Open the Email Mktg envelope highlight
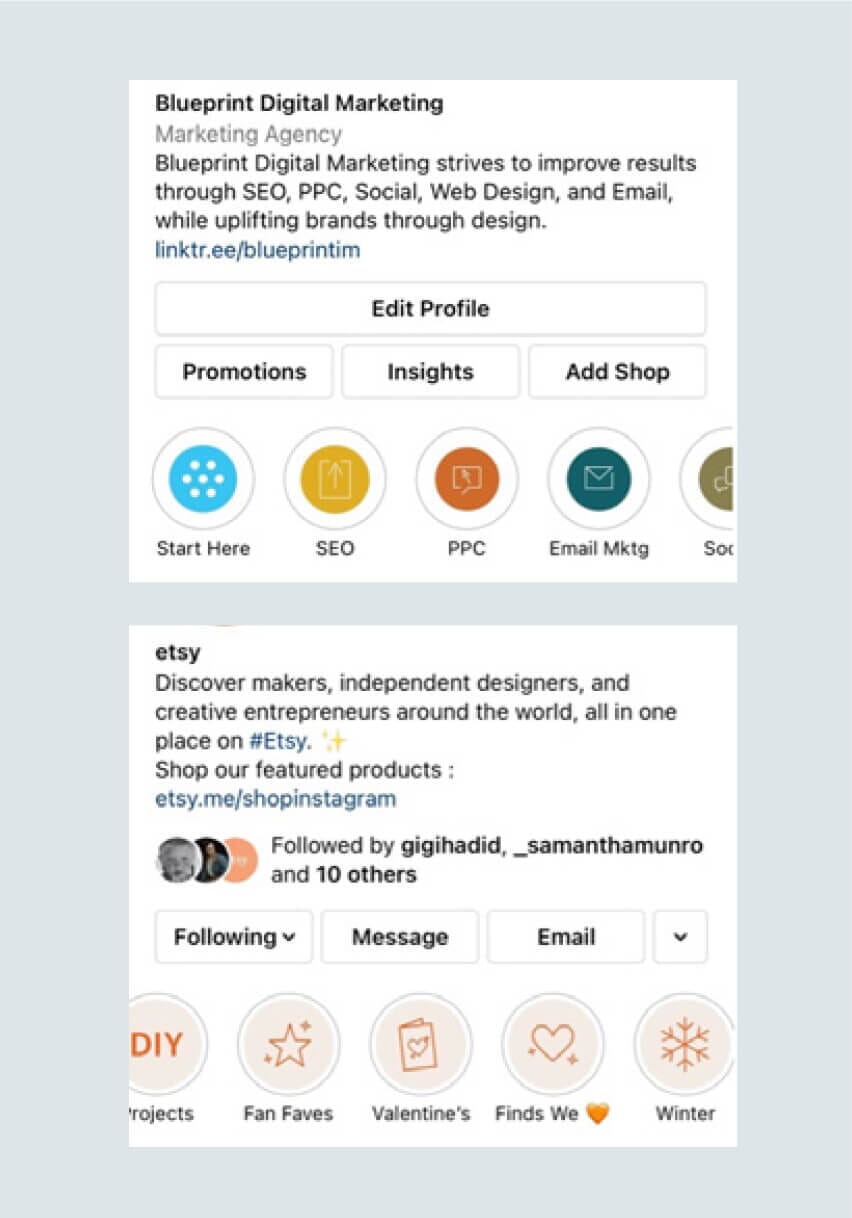Image resolution: width=852 pixels, height=1218 pixels. click(x=599, y=479)
